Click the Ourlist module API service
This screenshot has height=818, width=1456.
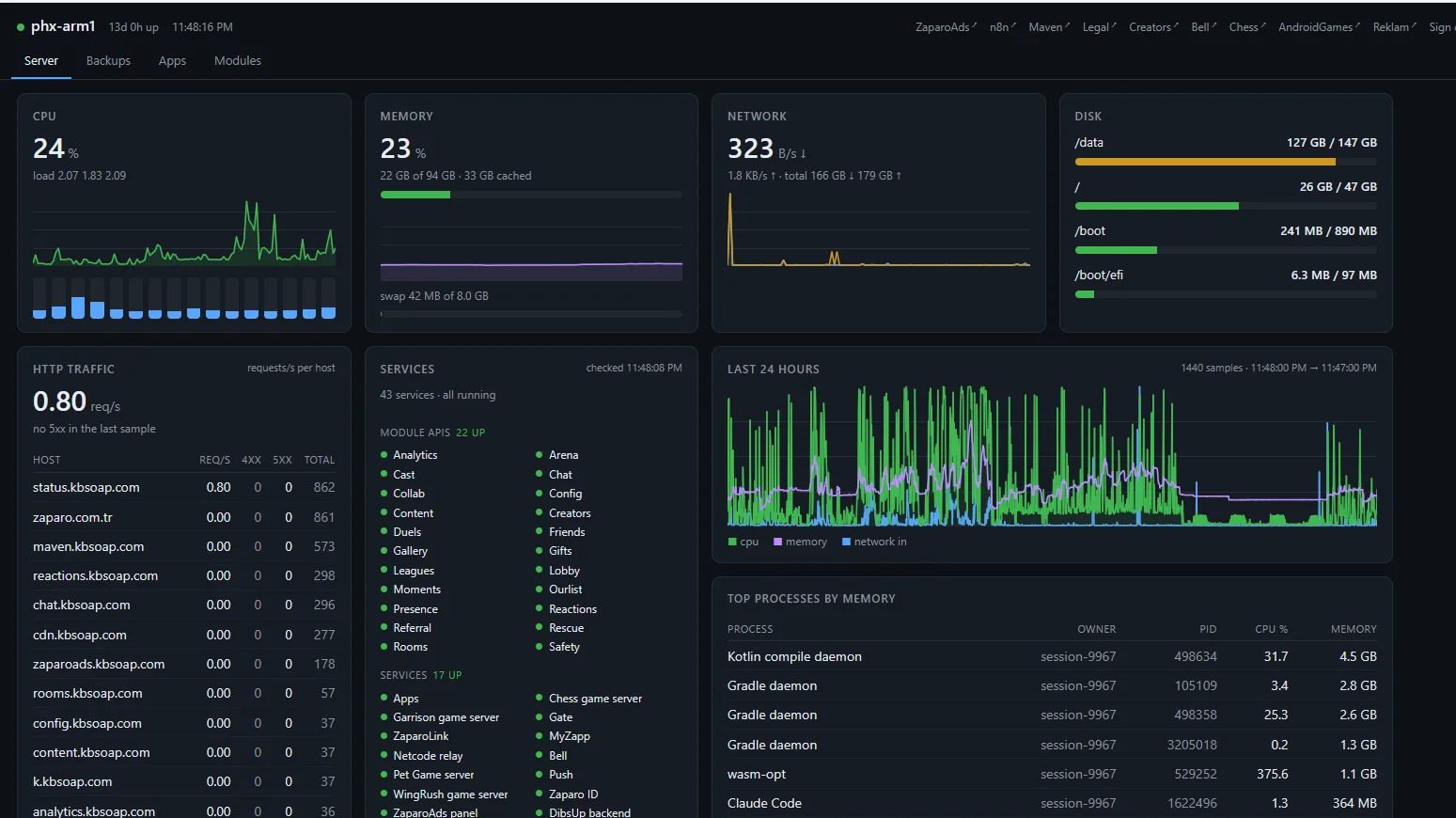tap(565, 590)
